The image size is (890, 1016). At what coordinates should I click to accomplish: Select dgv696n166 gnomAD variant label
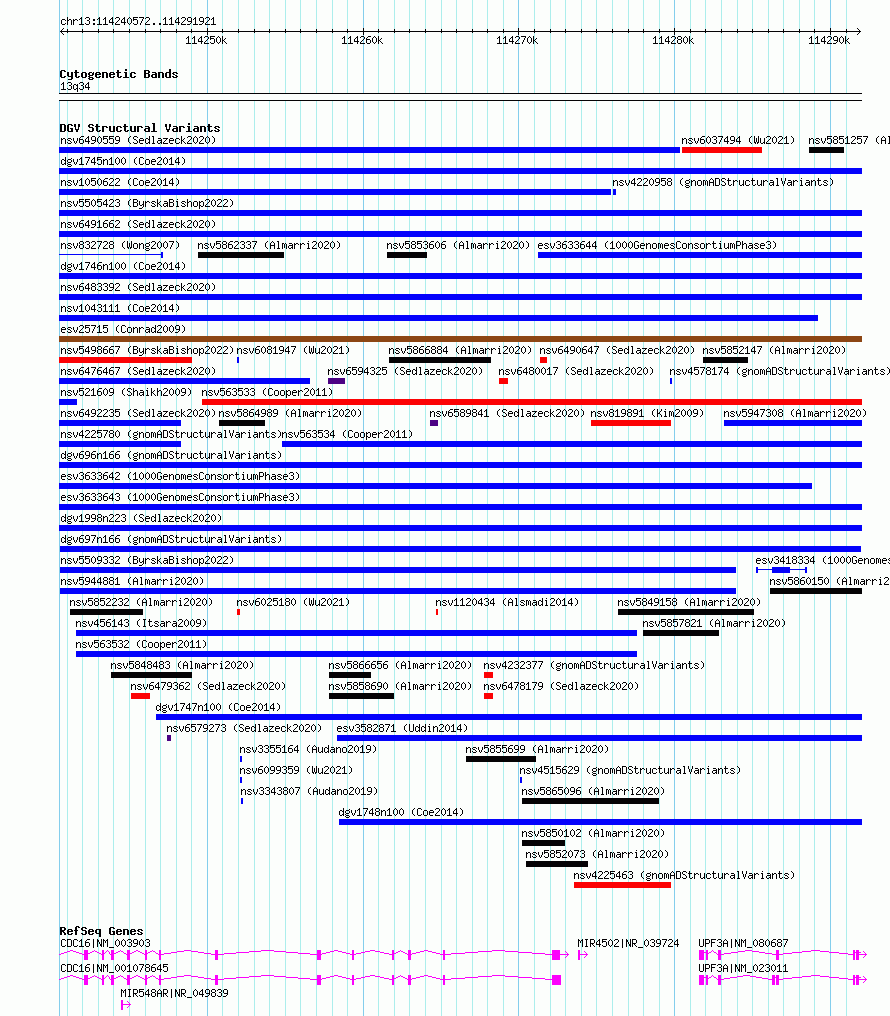pos(171,455)
